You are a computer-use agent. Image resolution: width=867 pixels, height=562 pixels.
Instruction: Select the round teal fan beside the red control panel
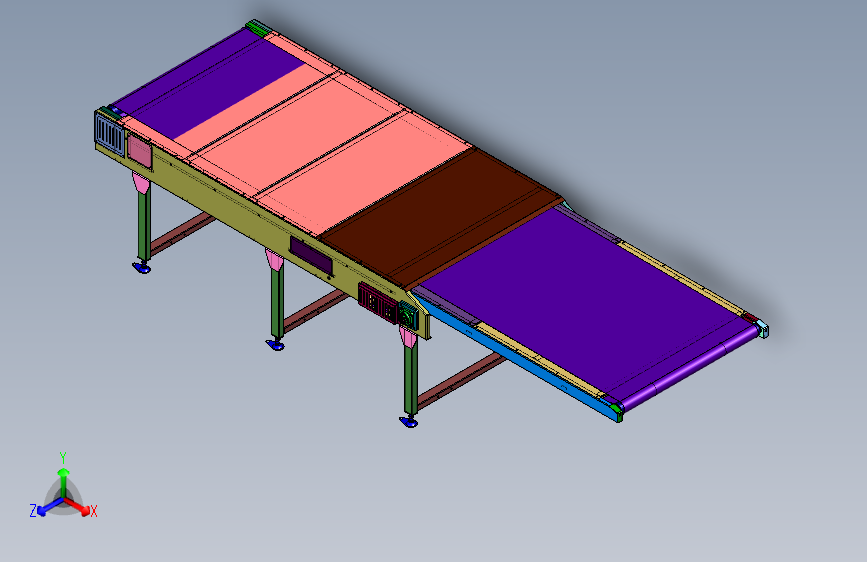[x=408, y=316]
